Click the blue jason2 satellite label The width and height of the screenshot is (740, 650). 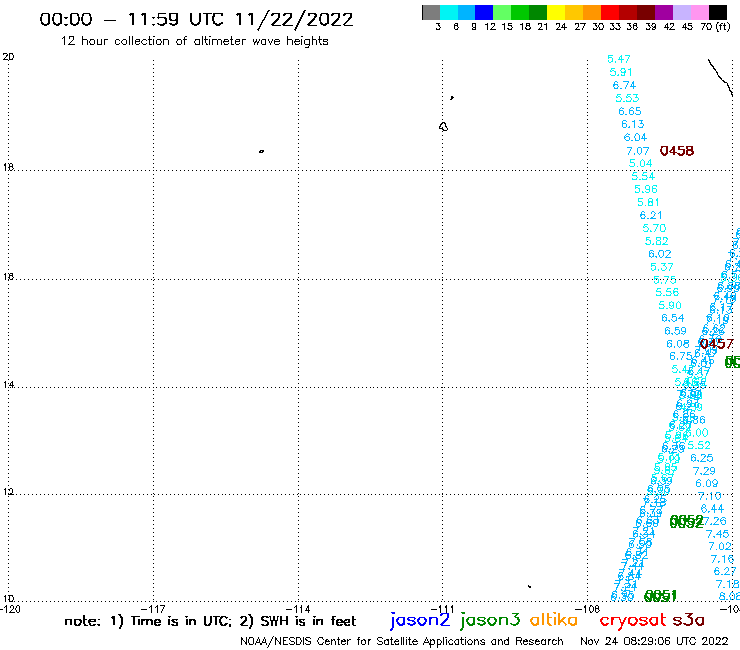420,621
